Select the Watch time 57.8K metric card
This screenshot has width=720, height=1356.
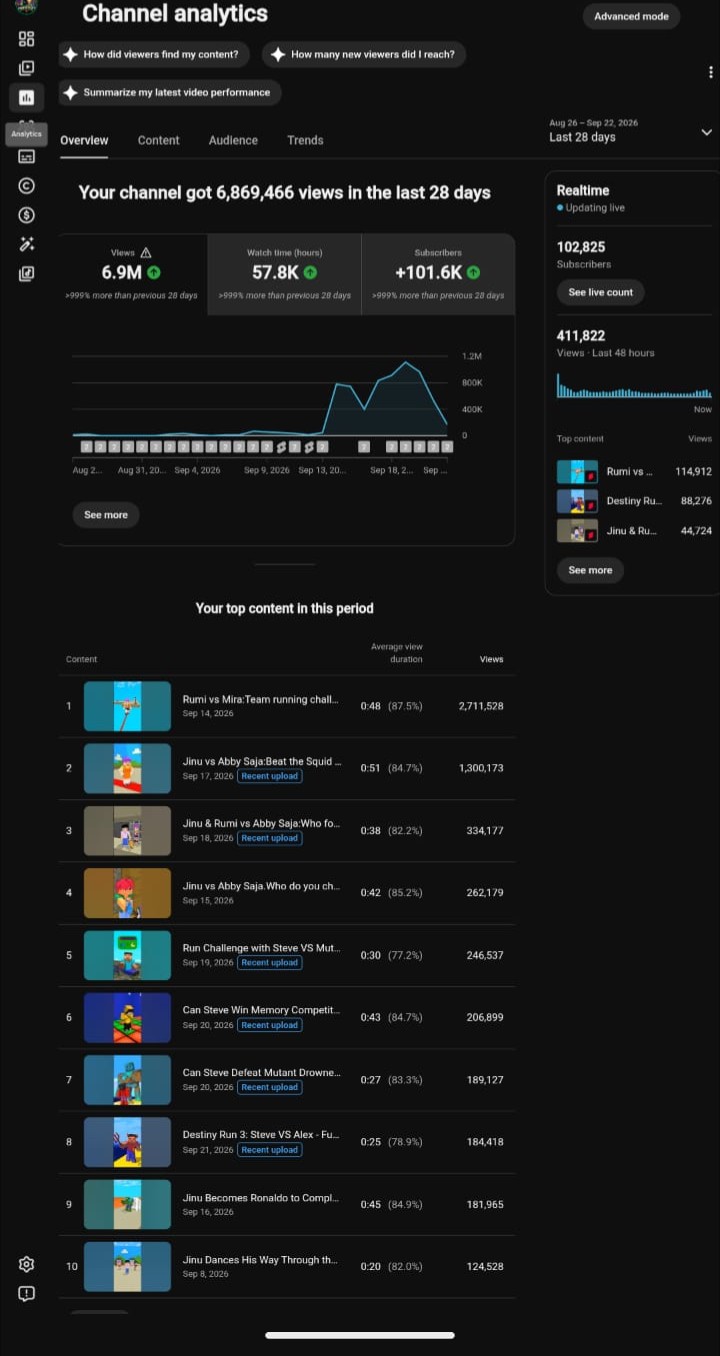(285, 274)
